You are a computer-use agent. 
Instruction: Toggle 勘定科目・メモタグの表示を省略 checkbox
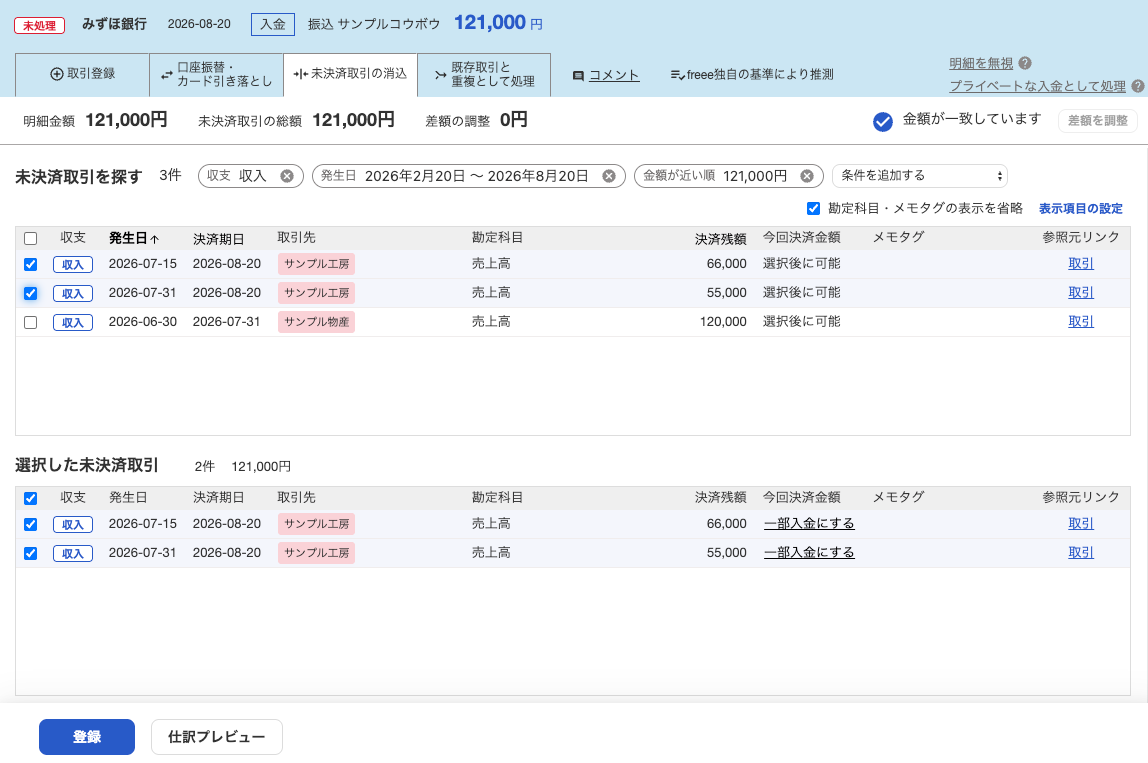click(x=813, y=209)
